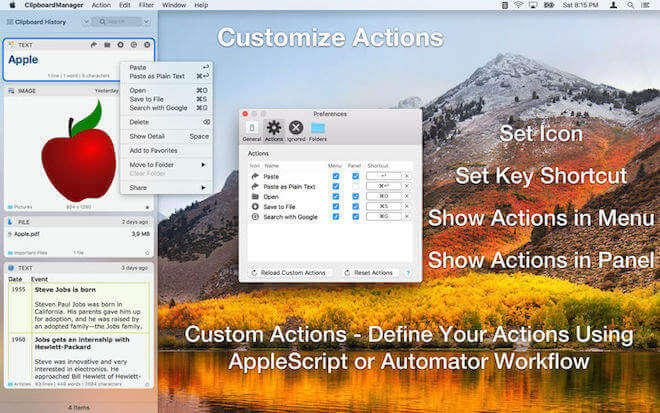660x413 pixels.
Task: Open the Clipboard History dropdown chevron
Action: click(85, 21)
